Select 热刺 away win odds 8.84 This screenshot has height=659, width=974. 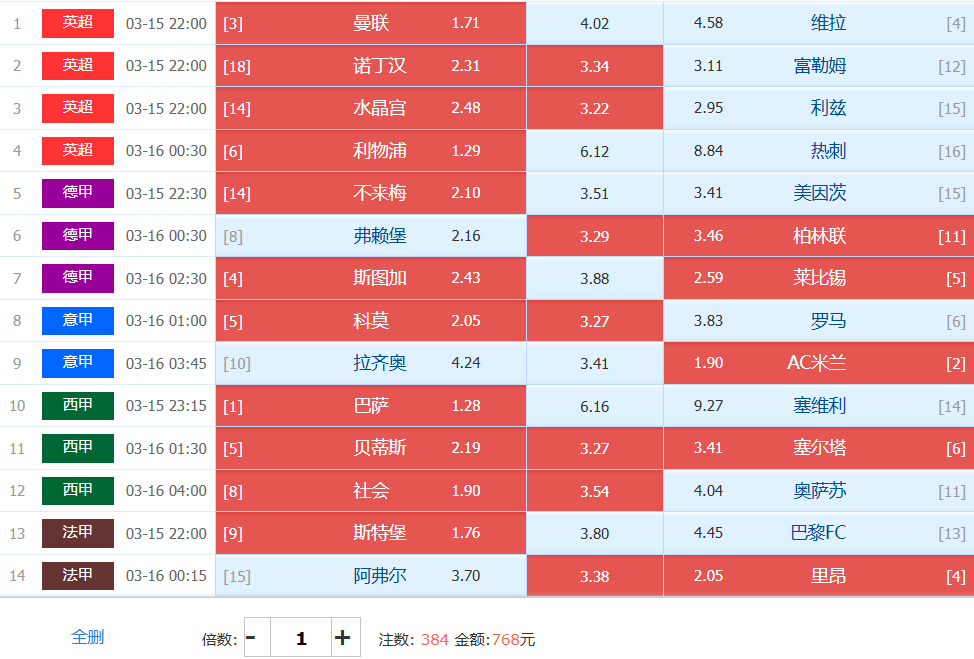pos(818,151)
